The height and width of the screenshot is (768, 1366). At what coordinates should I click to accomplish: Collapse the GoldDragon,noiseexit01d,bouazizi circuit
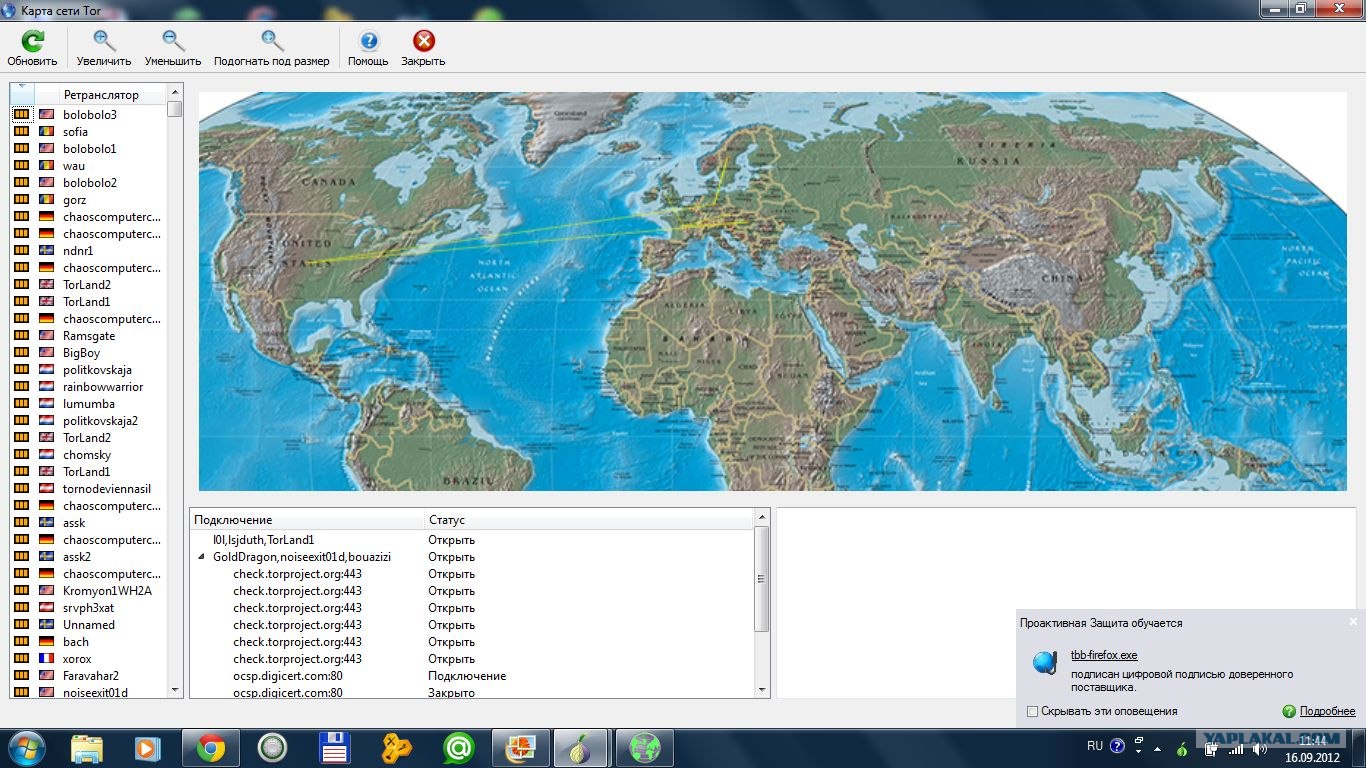202,557
